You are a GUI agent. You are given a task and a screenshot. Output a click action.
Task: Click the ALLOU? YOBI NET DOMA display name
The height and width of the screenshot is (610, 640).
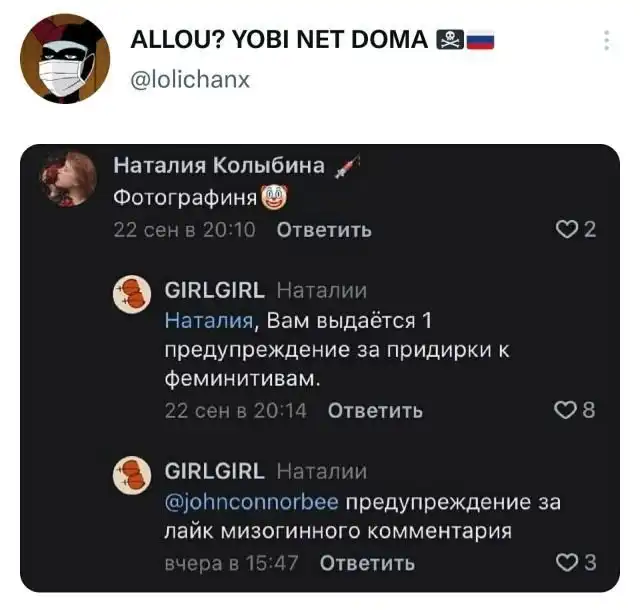280,42
